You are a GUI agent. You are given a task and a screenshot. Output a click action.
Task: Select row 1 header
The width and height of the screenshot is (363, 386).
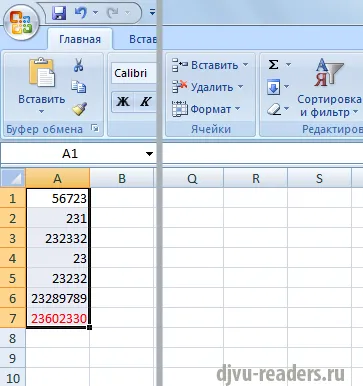coord(13,198)
